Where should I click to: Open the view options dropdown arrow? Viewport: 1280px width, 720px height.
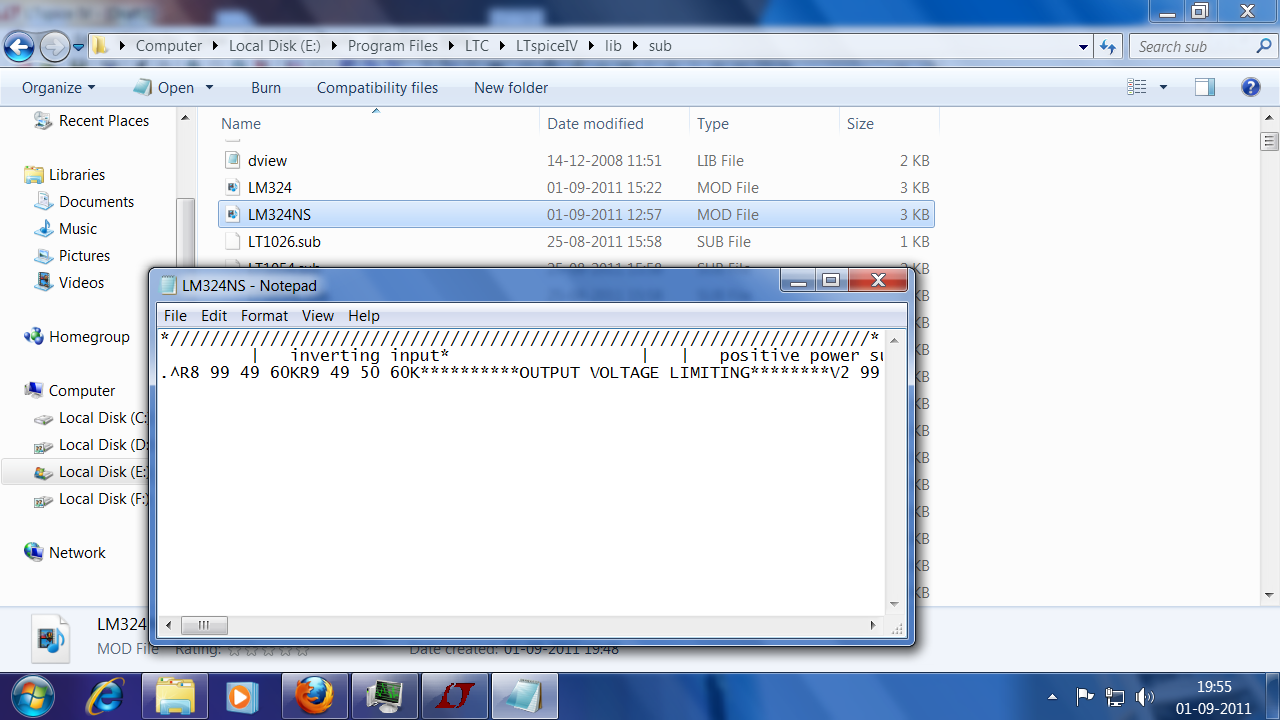coord(1163,88)
